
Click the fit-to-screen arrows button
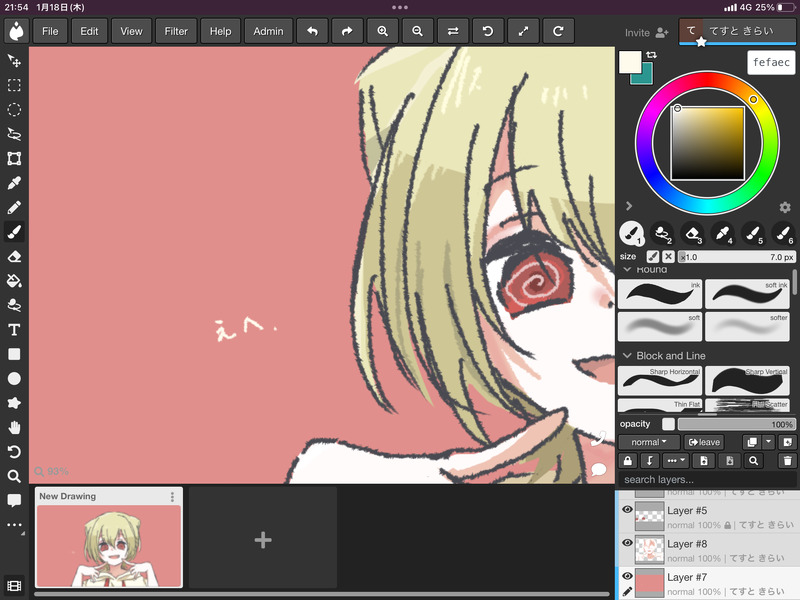[523, 31]
